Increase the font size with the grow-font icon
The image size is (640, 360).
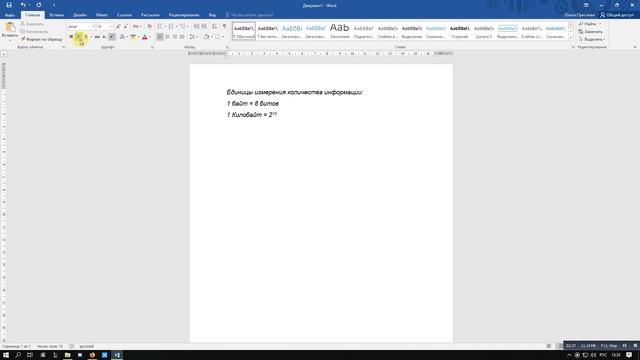pyautogui.click(x=118, y=27)
